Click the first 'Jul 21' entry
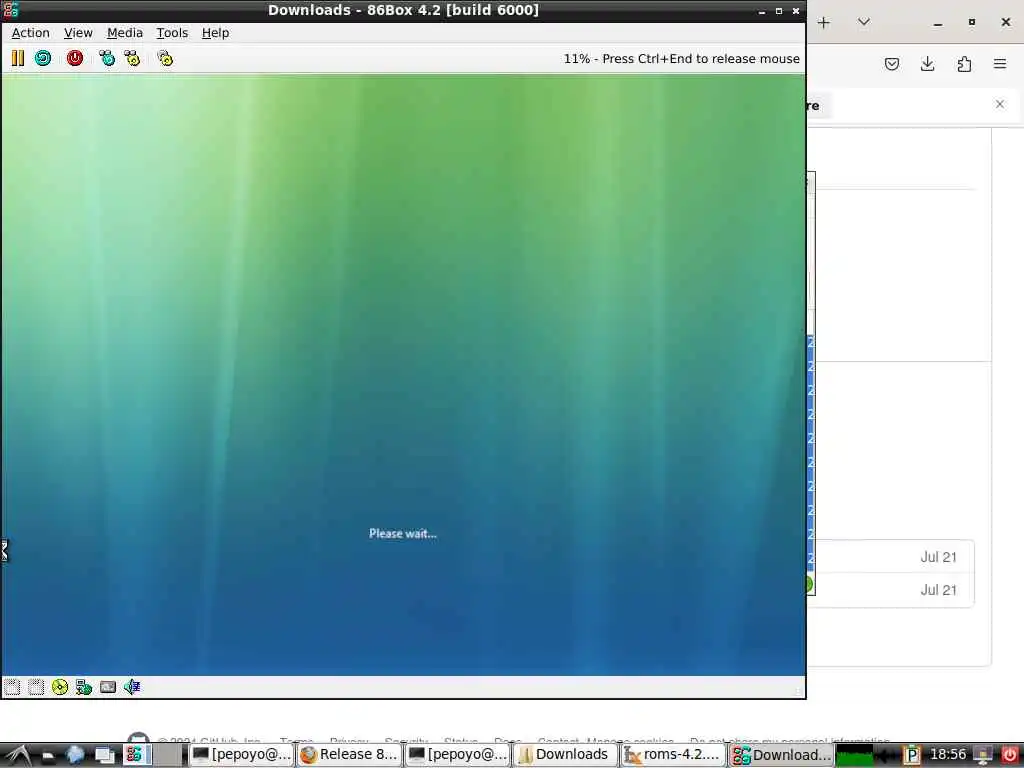 tap(938, 557)
